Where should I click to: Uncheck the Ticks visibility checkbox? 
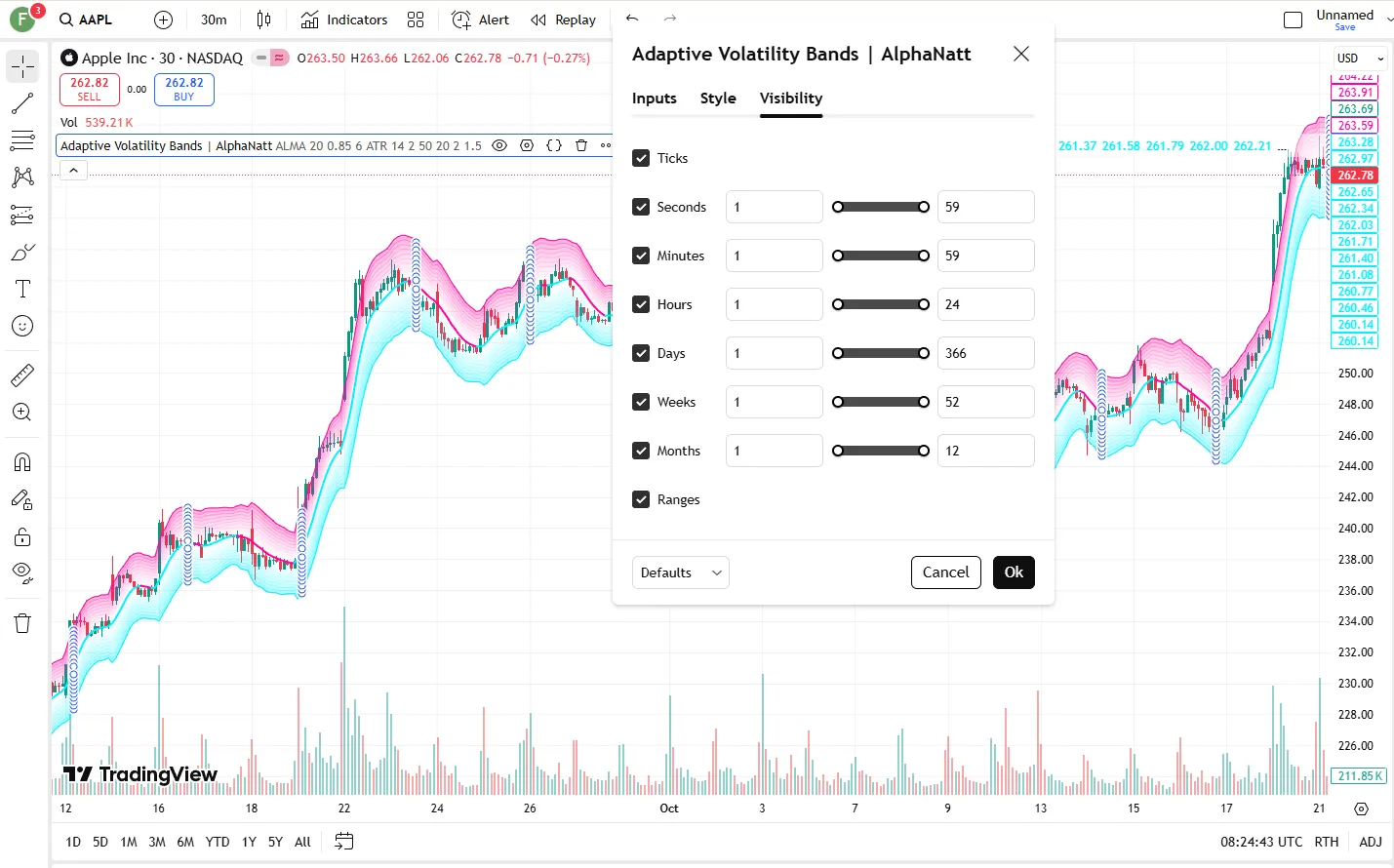(641, 158)
